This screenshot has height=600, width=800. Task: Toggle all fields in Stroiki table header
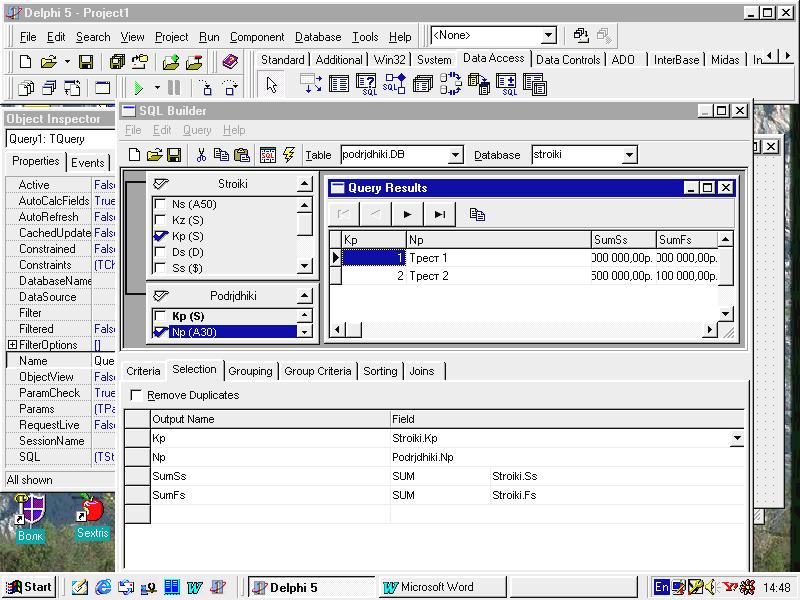coord(161,183)
